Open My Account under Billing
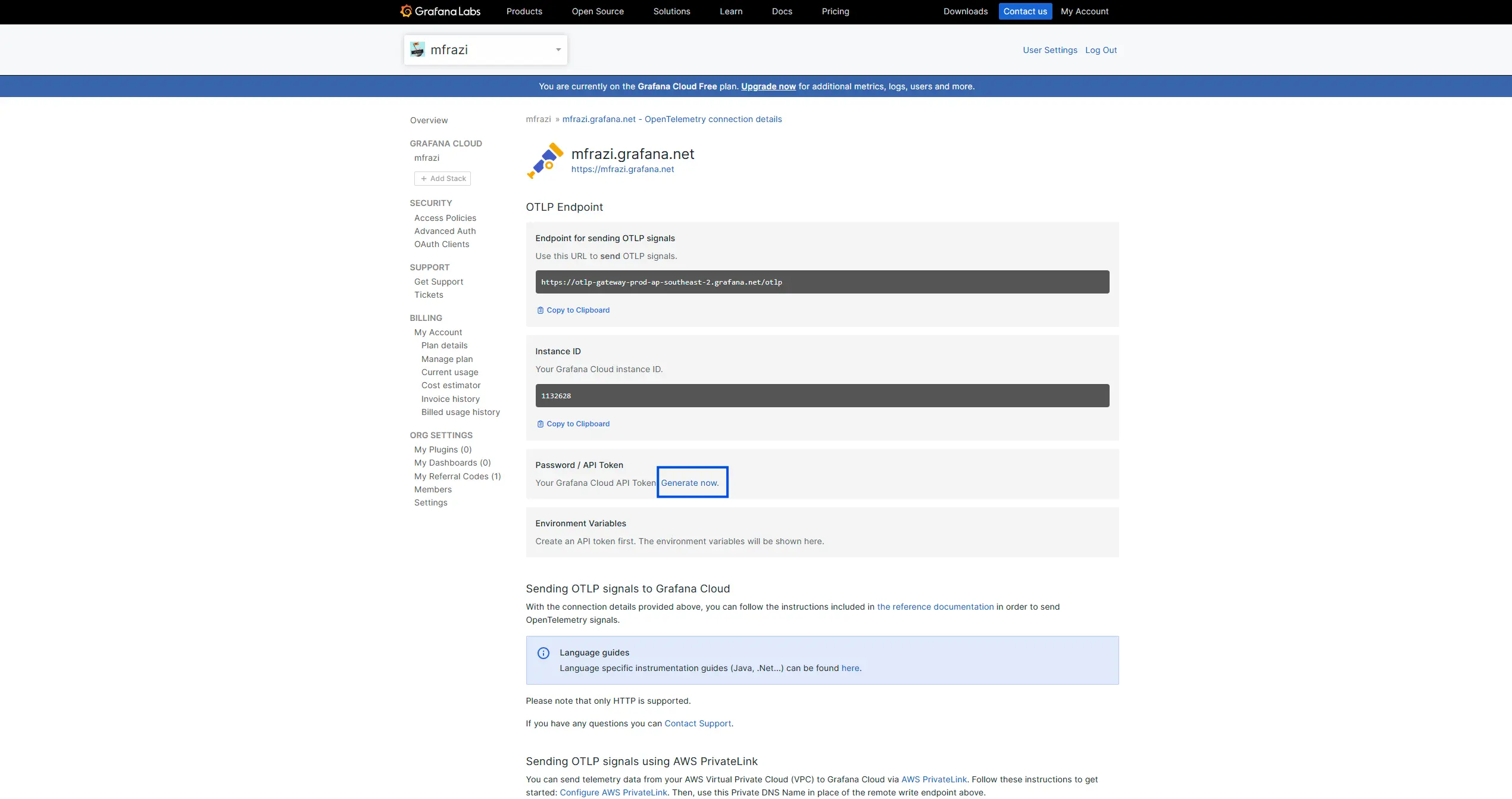The image size is (1512, 799). [x=438, y=332]
